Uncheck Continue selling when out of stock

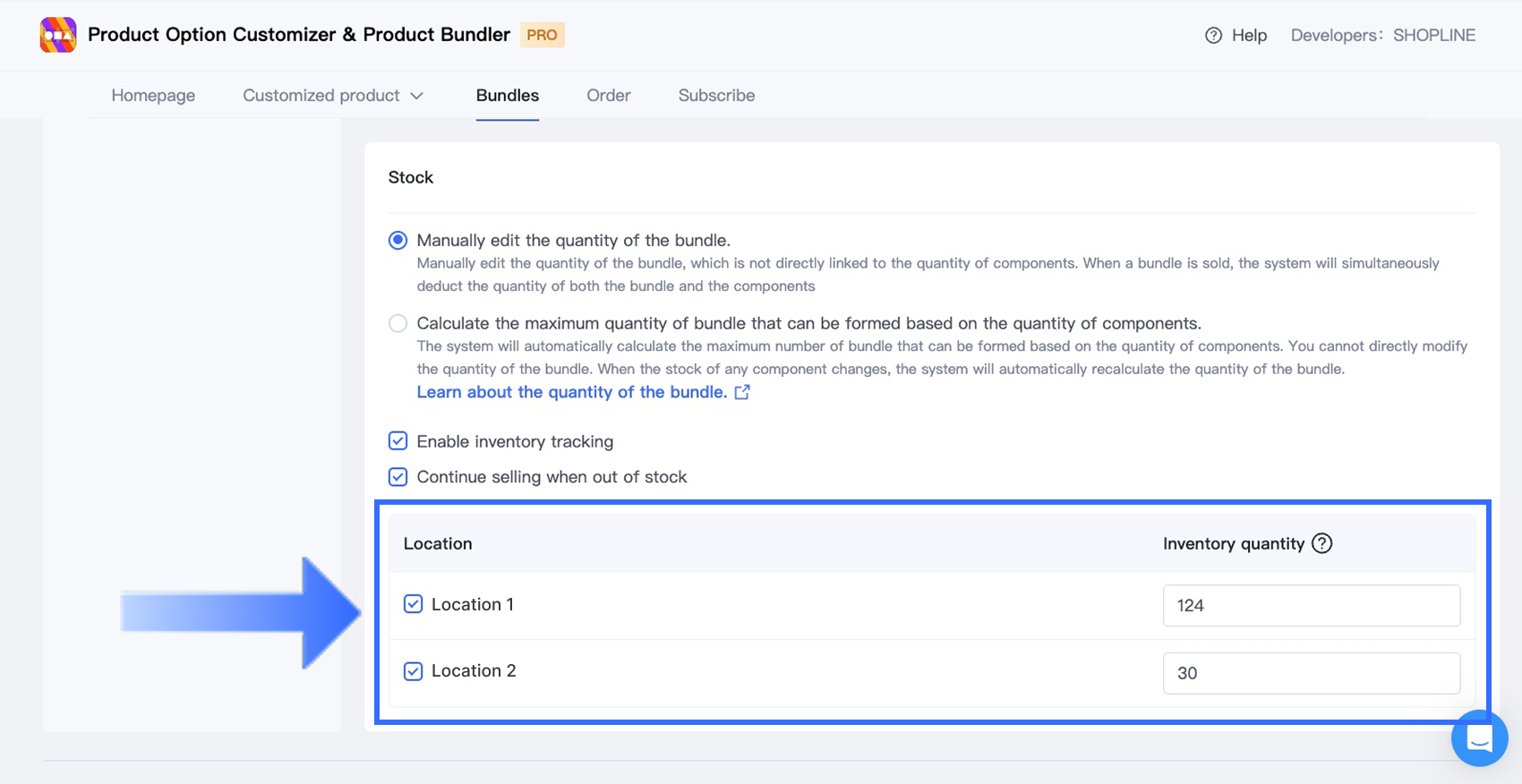click(x=398, y=477)
